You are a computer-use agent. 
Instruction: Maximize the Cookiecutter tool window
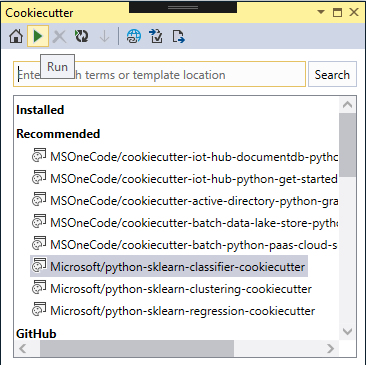point(337,12)
